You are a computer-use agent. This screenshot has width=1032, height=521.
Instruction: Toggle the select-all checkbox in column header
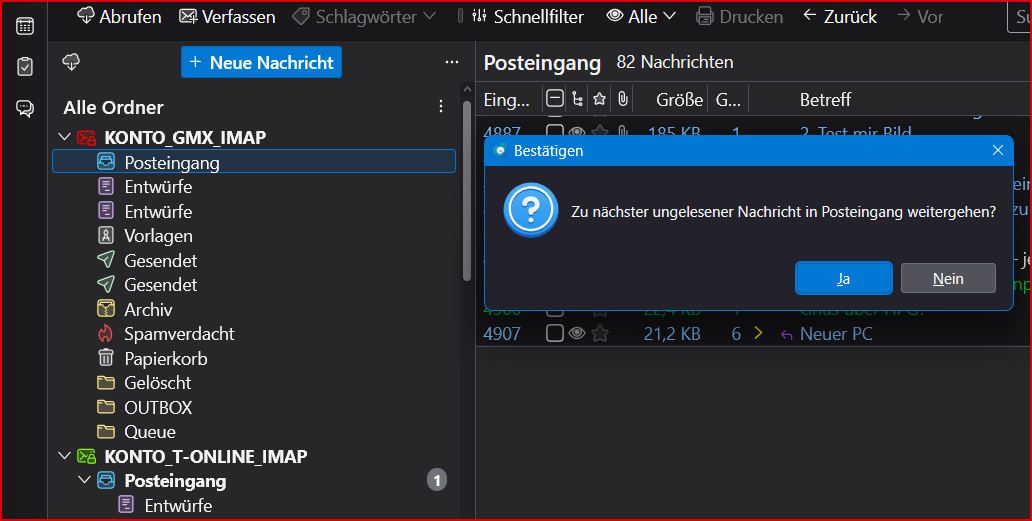555,99
